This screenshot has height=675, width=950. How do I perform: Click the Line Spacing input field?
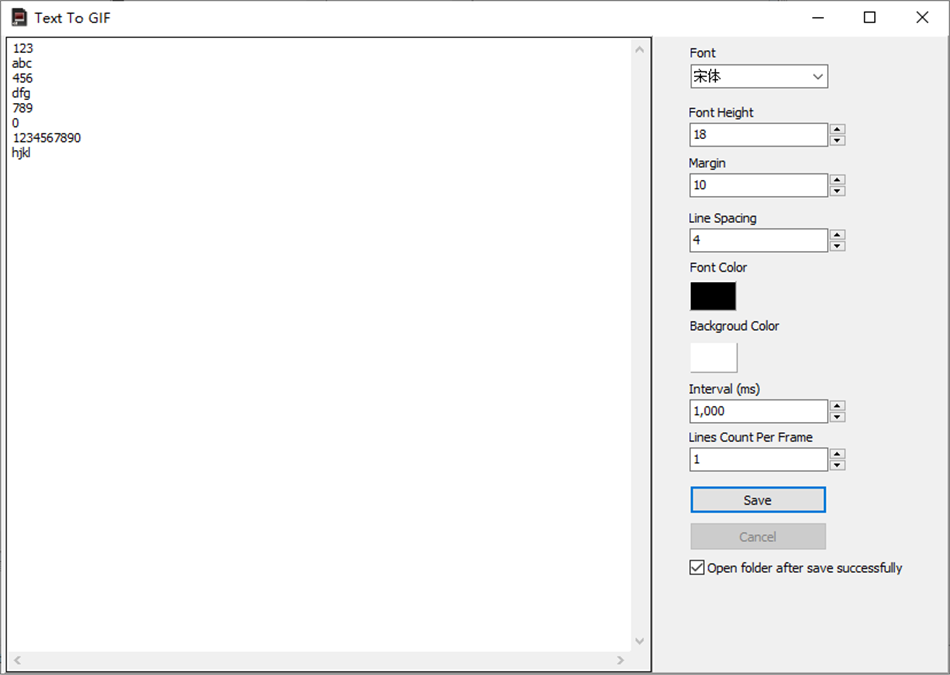[x=758, y=240]
